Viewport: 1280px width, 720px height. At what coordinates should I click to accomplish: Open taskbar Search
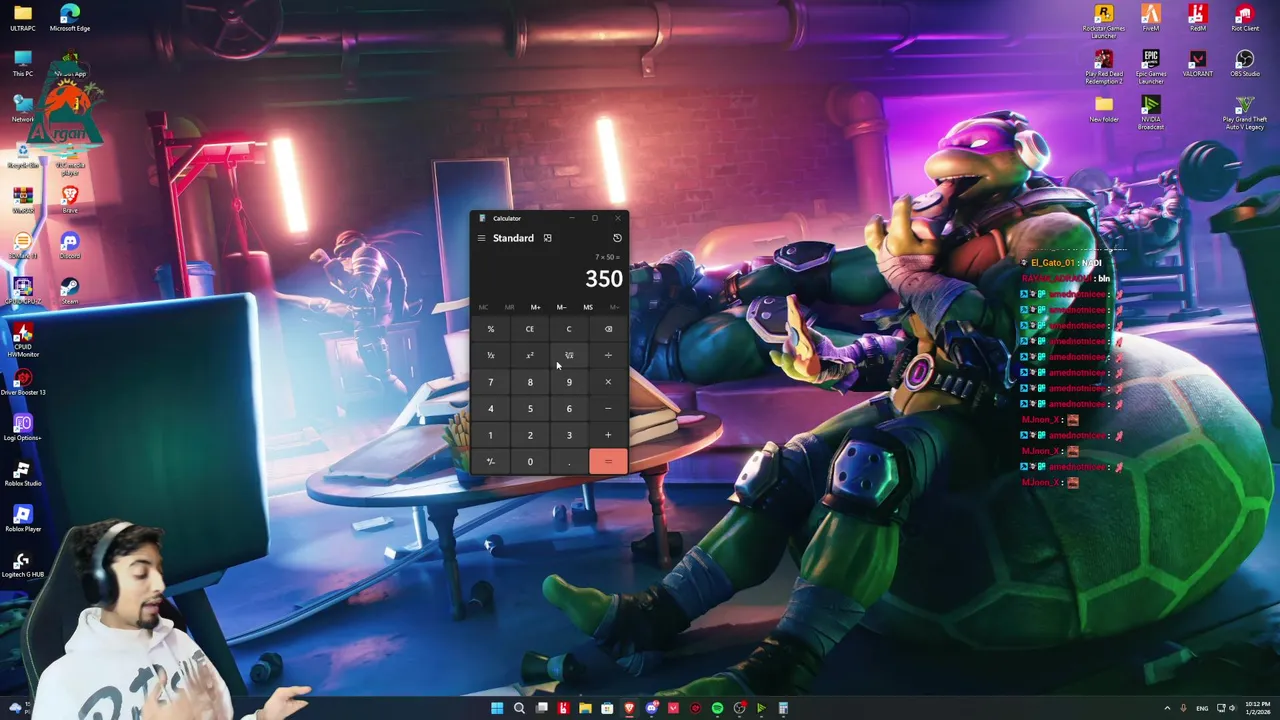tap(519, 708)
